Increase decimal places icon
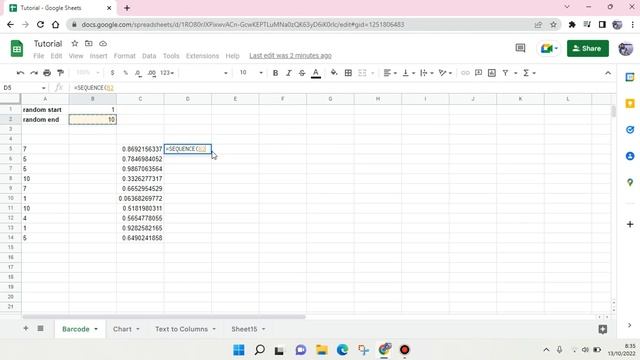 point(152,73)
